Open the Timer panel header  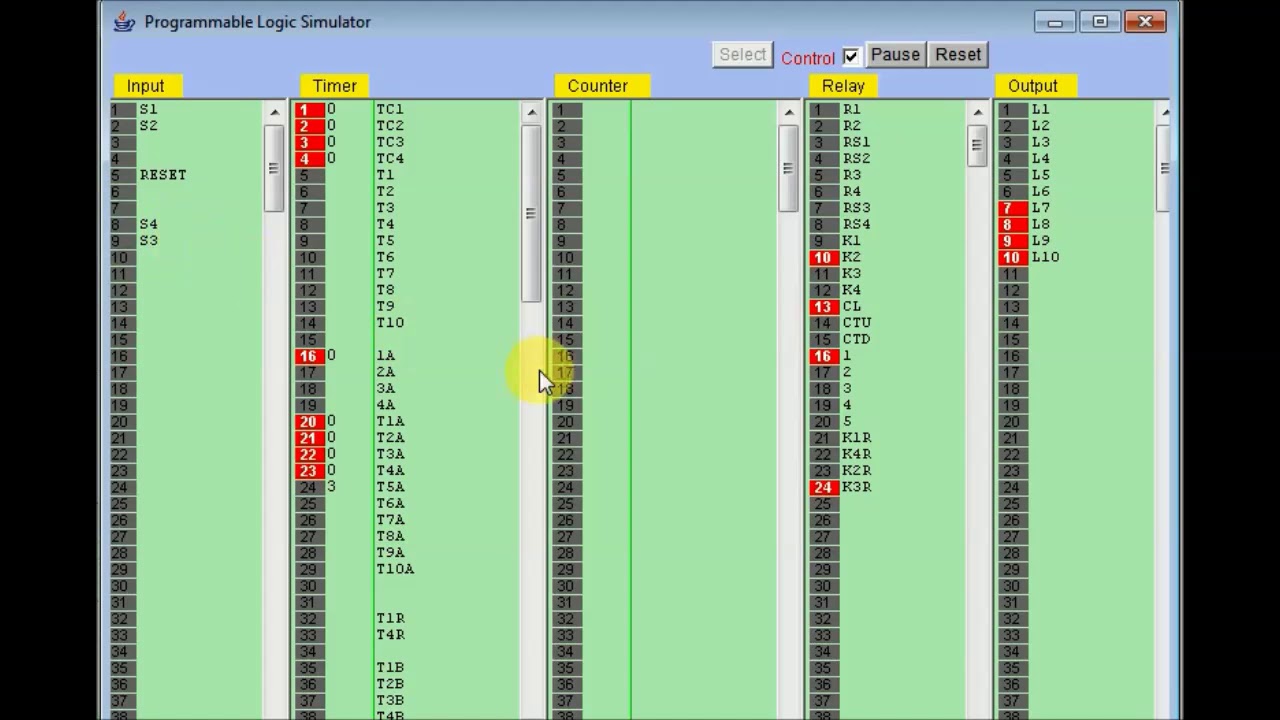(x=334, y=86)
